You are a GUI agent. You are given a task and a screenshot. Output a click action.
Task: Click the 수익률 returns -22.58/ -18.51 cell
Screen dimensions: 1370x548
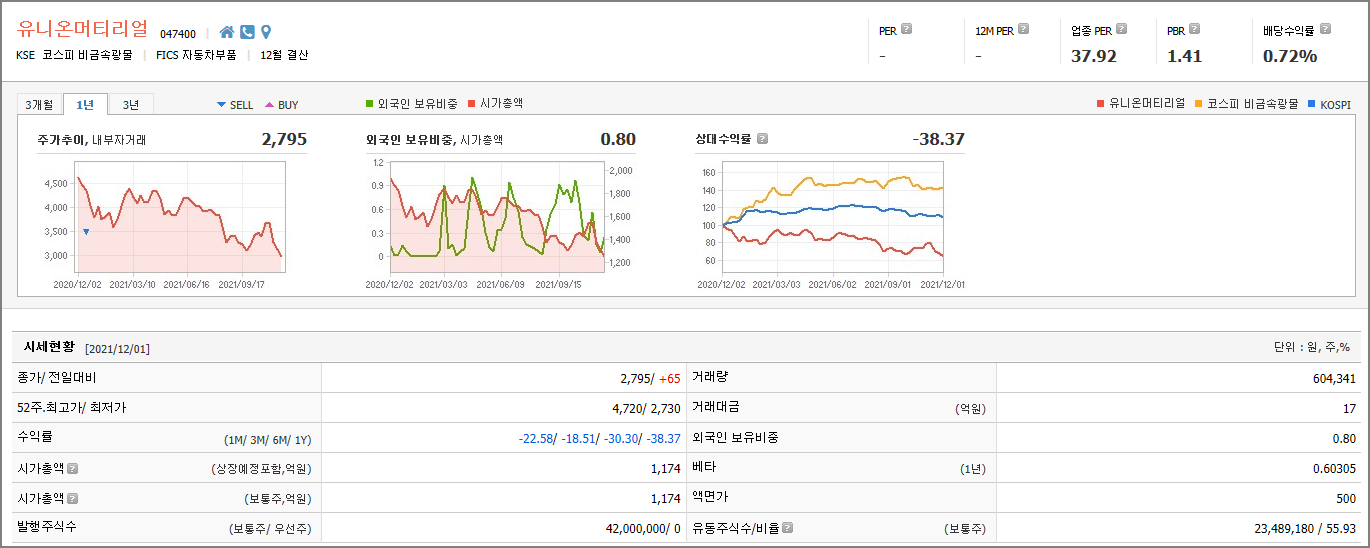tap(600, 438)
